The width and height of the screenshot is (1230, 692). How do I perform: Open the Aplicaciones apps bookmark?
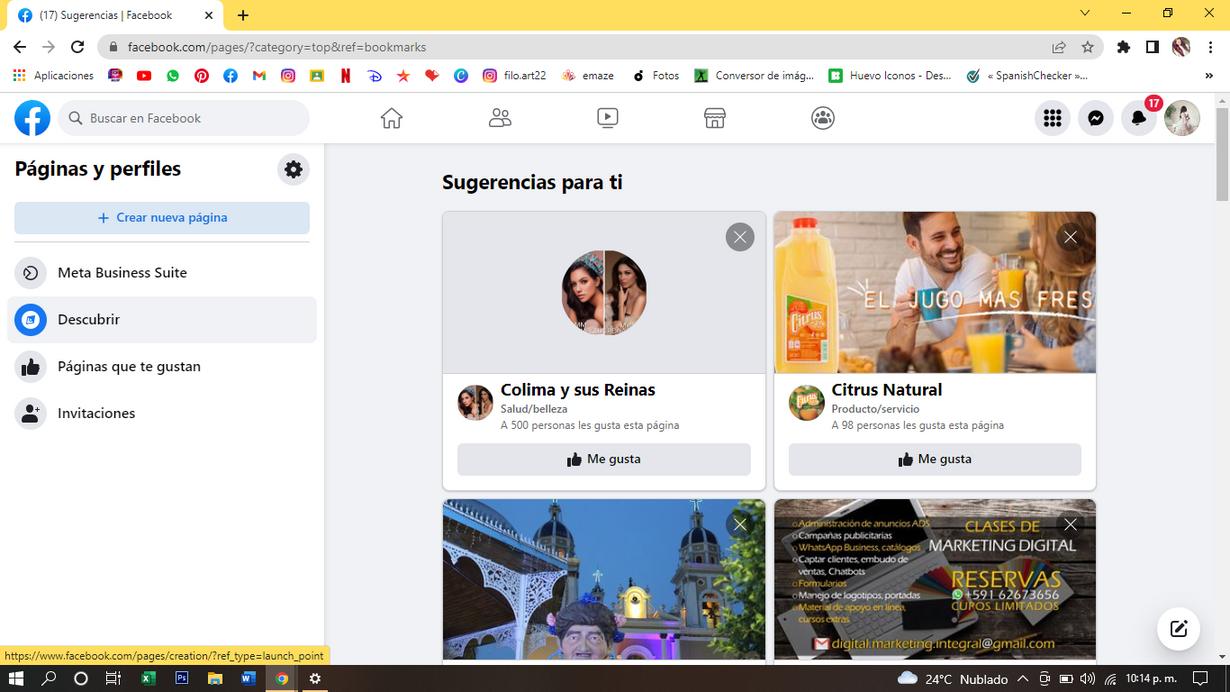coord(53,75)
